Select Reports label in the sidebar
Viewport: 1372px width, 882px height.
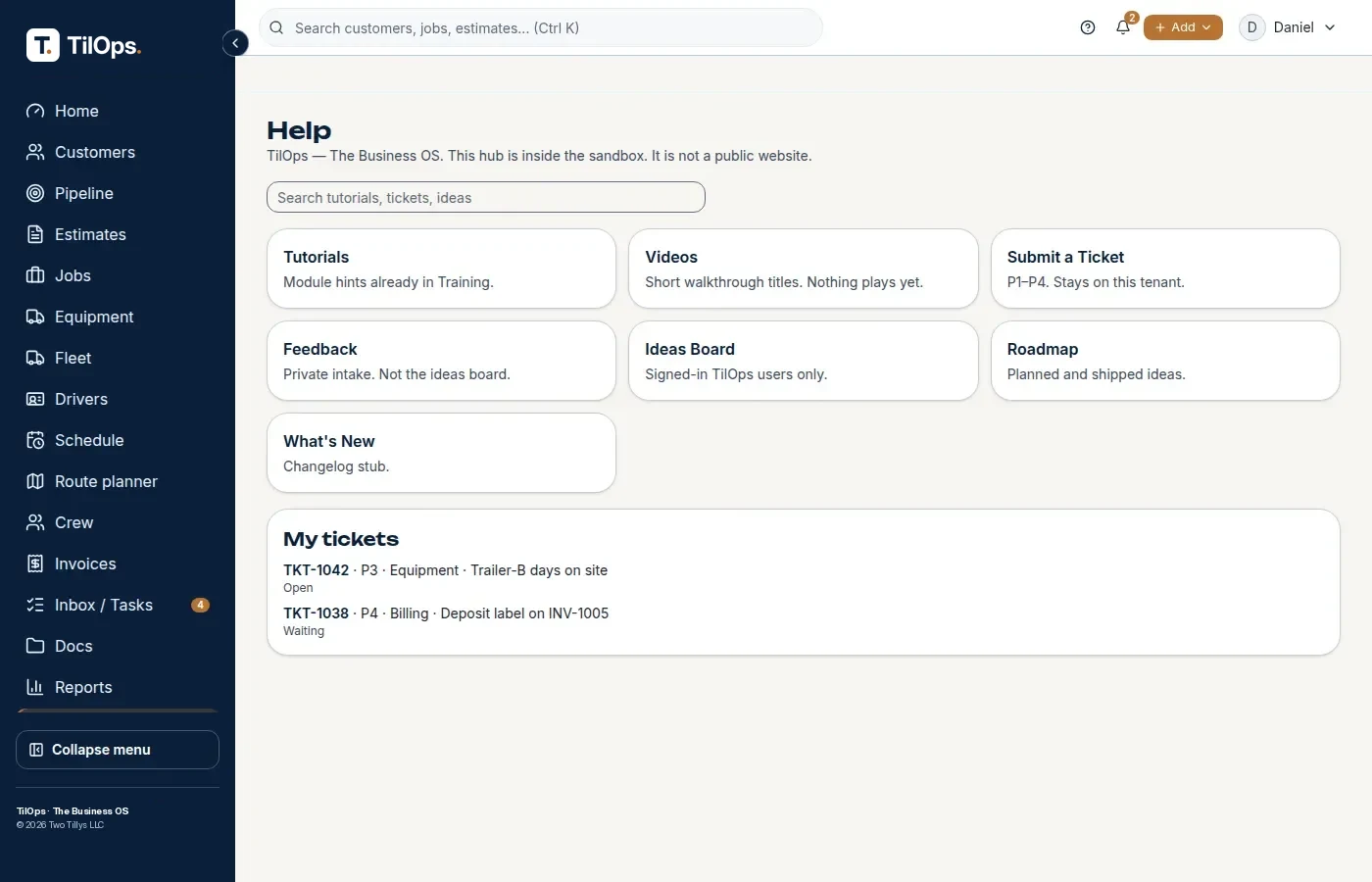coord(83,687)
